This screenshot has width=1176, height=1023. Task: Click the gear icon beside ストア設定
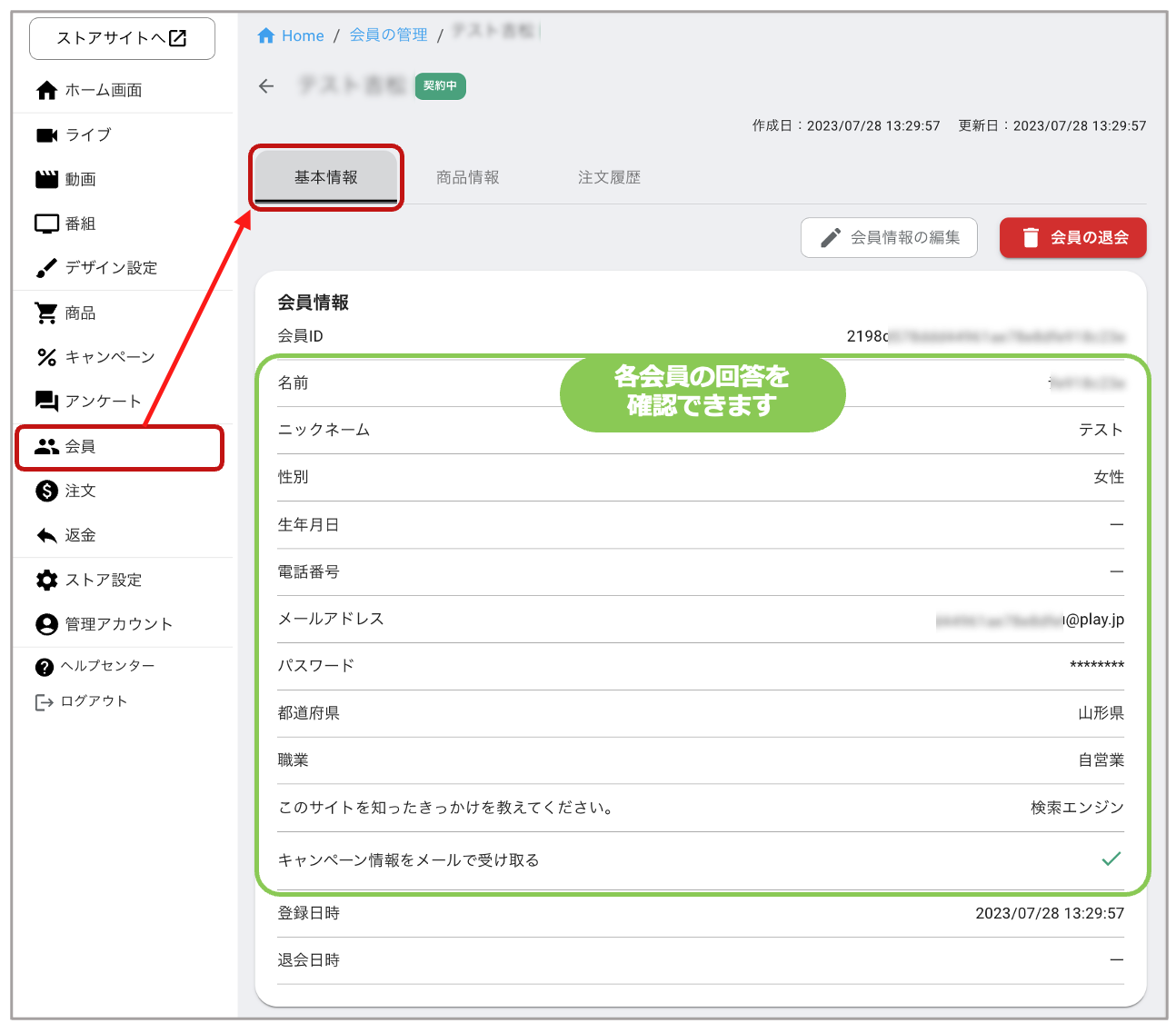pyautogui.click(x=46, y=580)
